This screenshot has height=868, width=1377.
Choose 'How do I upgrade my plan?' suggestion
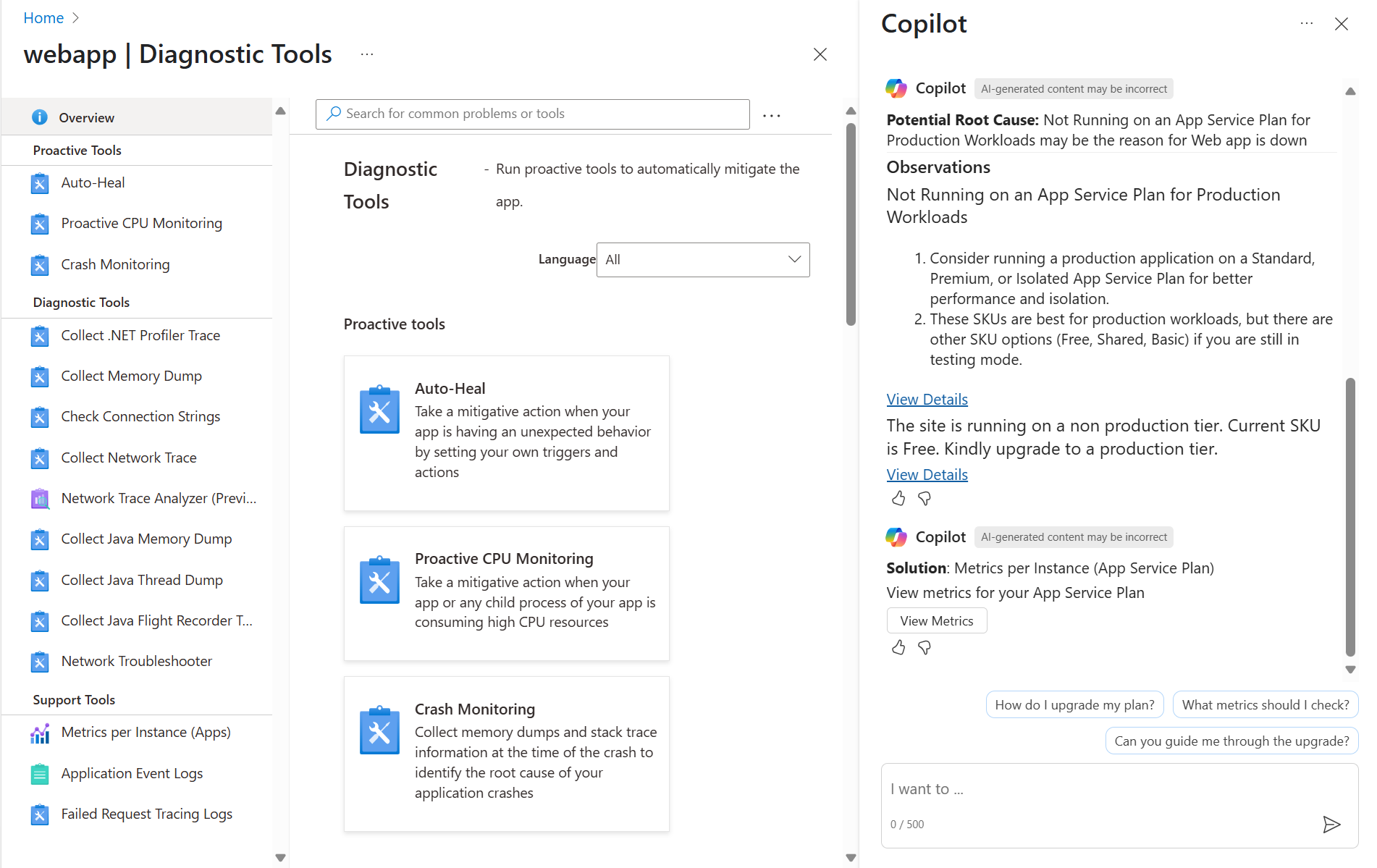click(1074, 705)
